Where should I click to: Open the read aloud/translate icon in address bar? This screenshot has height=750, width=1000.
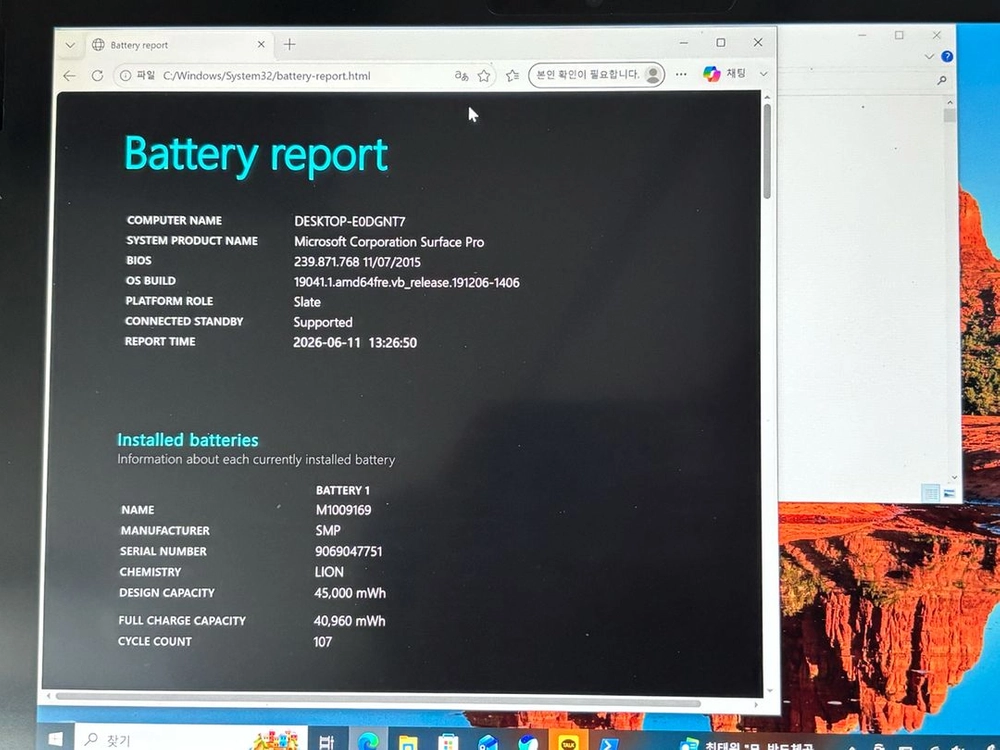click(x=461, y=75)
